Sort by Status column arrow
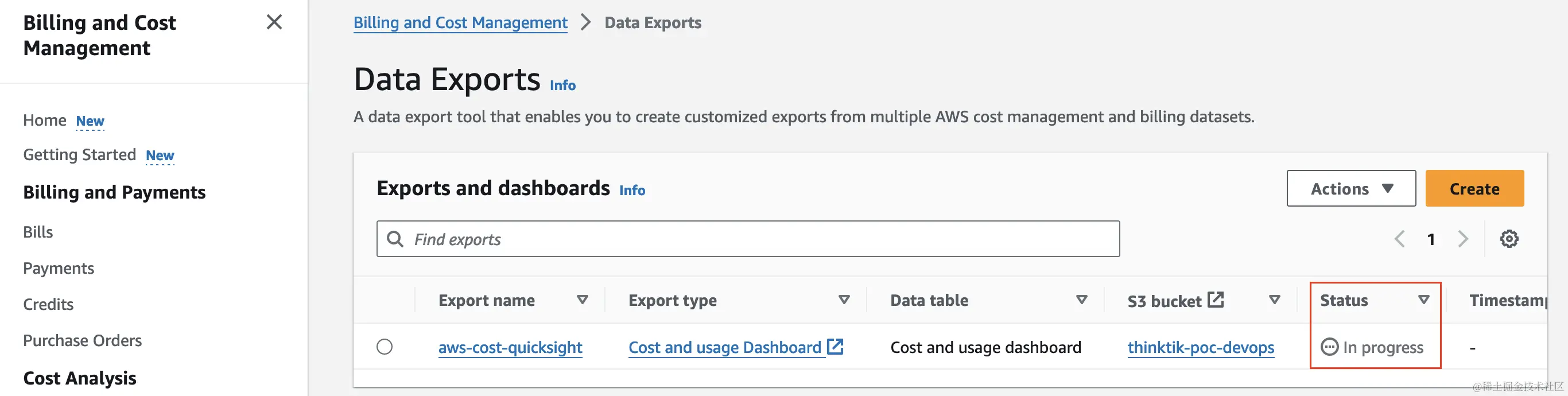This screenshot has width=1568, height=396. pos(1424,300)
